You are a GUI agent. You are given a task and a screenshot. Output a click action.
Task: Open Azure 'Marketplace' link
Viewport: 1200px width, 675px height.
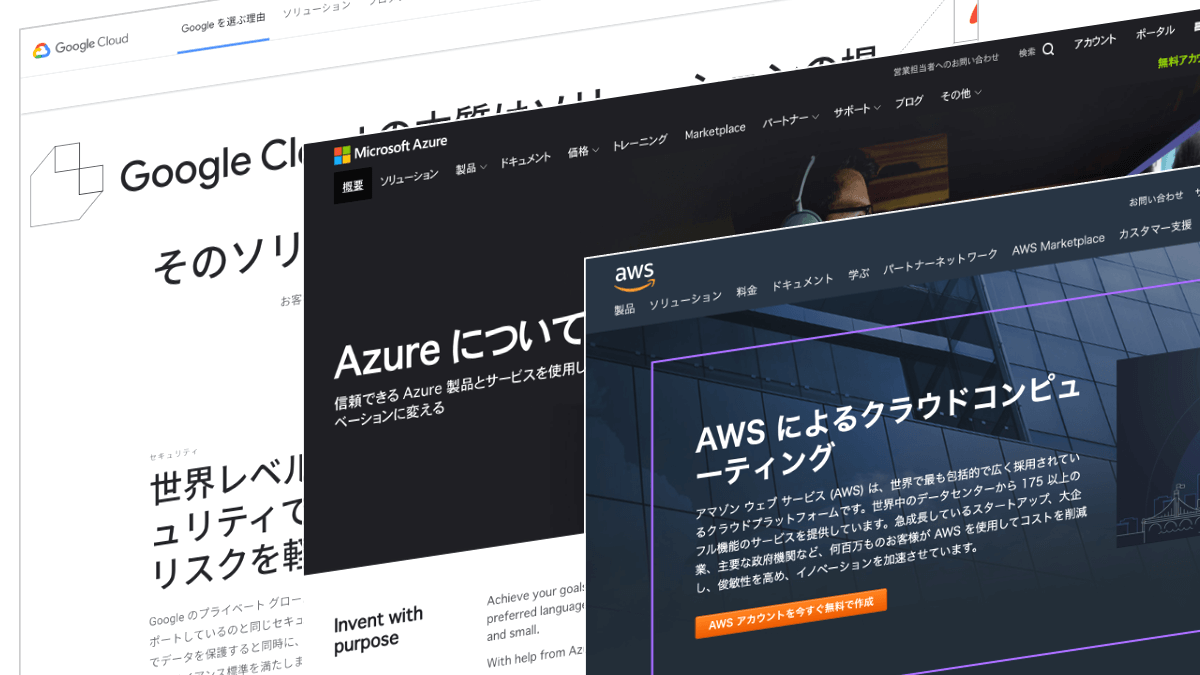tap(715, 131)
